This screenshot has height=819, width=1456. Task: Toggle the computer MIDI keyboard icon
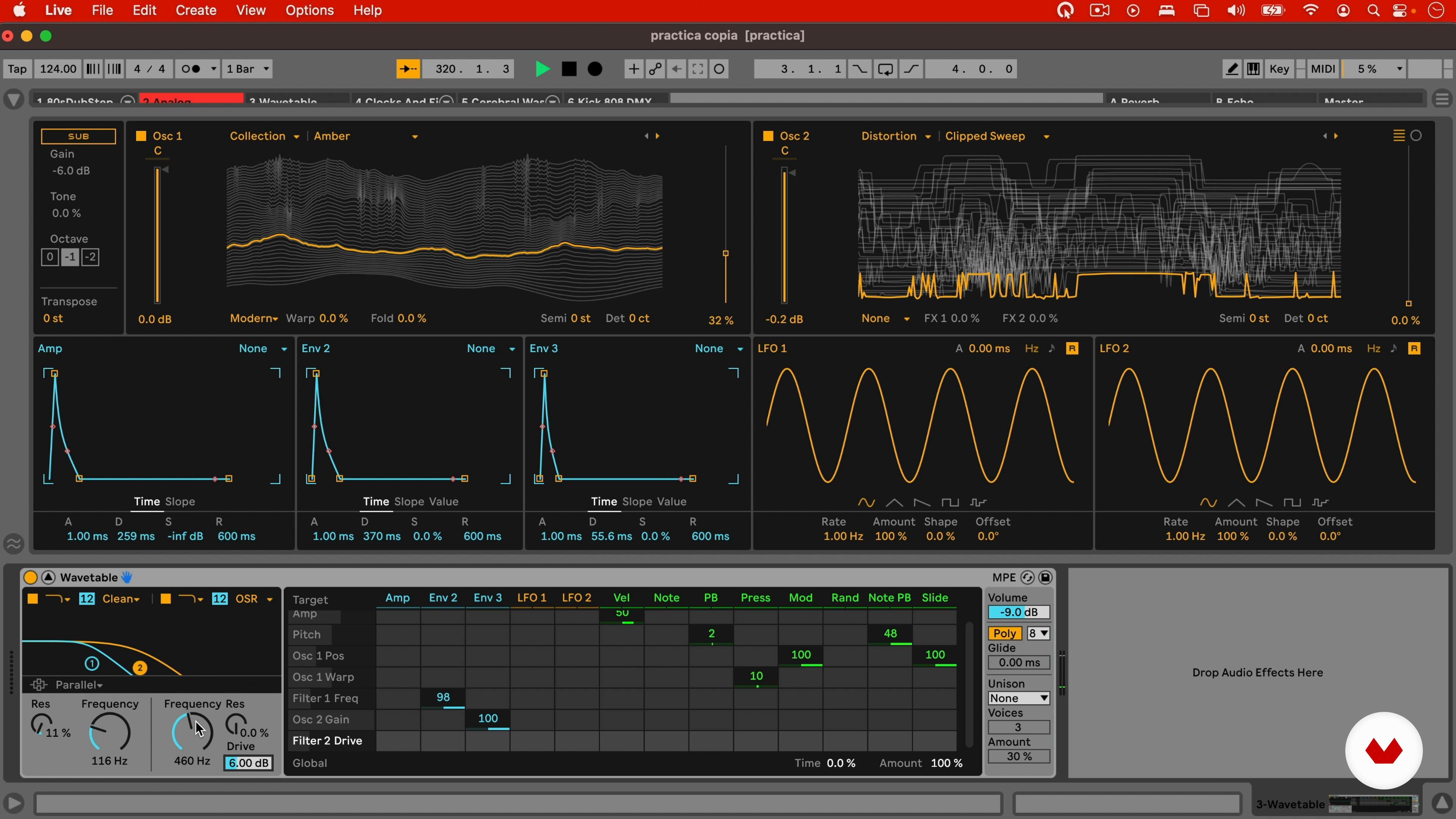(1253, 69)
